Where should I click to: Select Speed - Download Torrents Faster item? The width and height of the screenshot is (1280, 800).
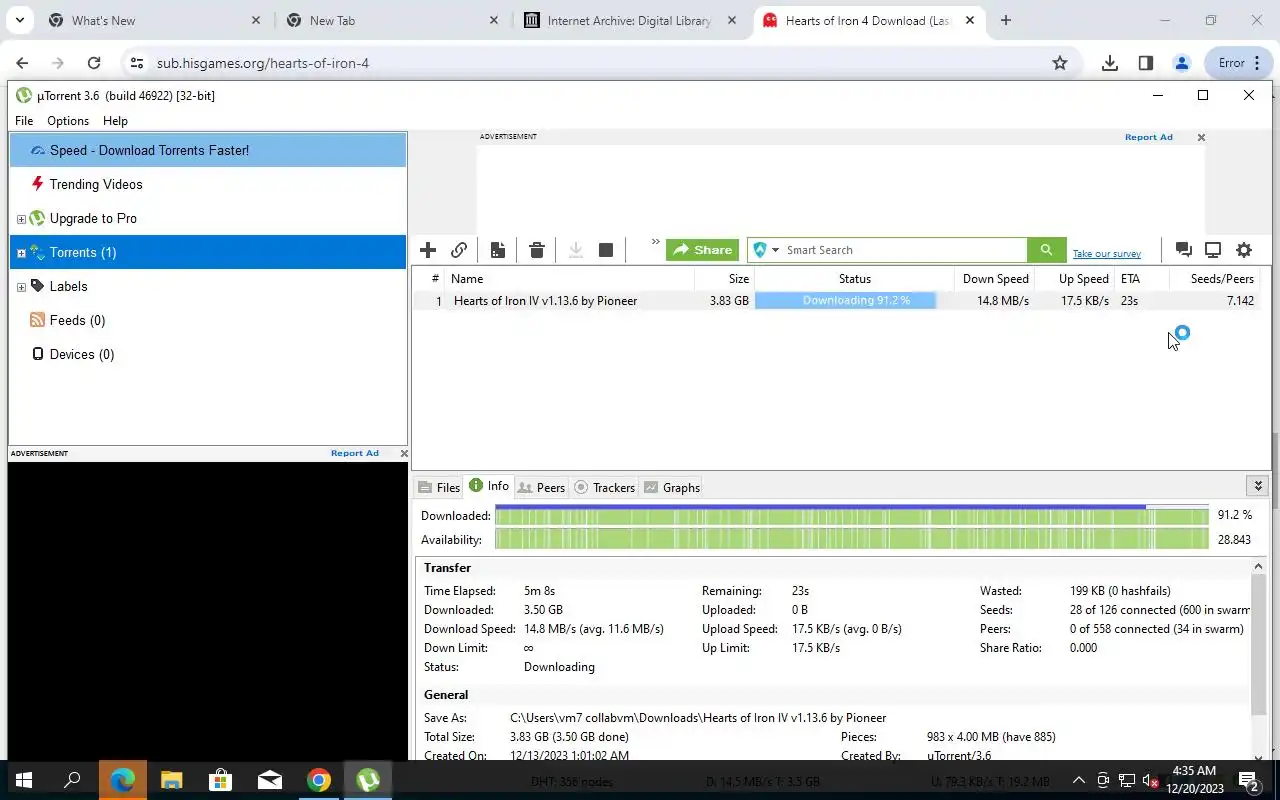click(x=208, y=150)
